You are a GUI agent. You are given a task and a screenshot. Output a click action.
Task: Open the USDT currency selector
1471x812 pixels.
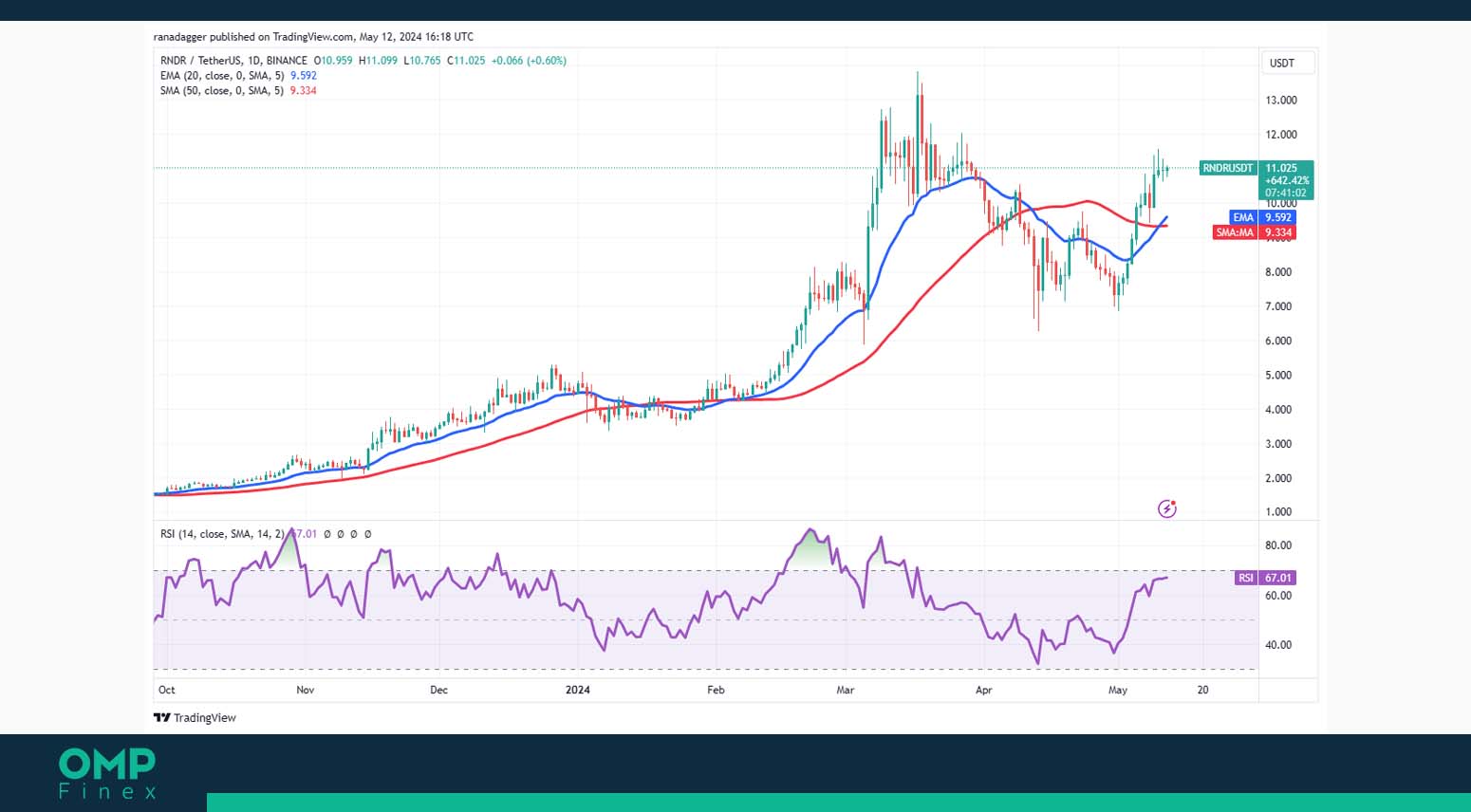click(x=1288, y=64)
